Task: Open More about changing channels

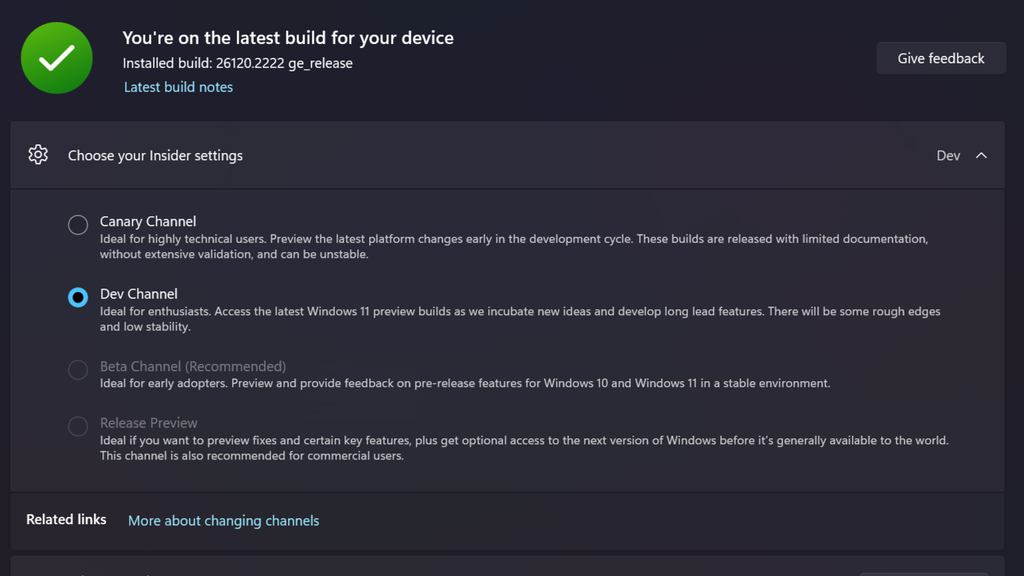Action: [x=223, y=520]
